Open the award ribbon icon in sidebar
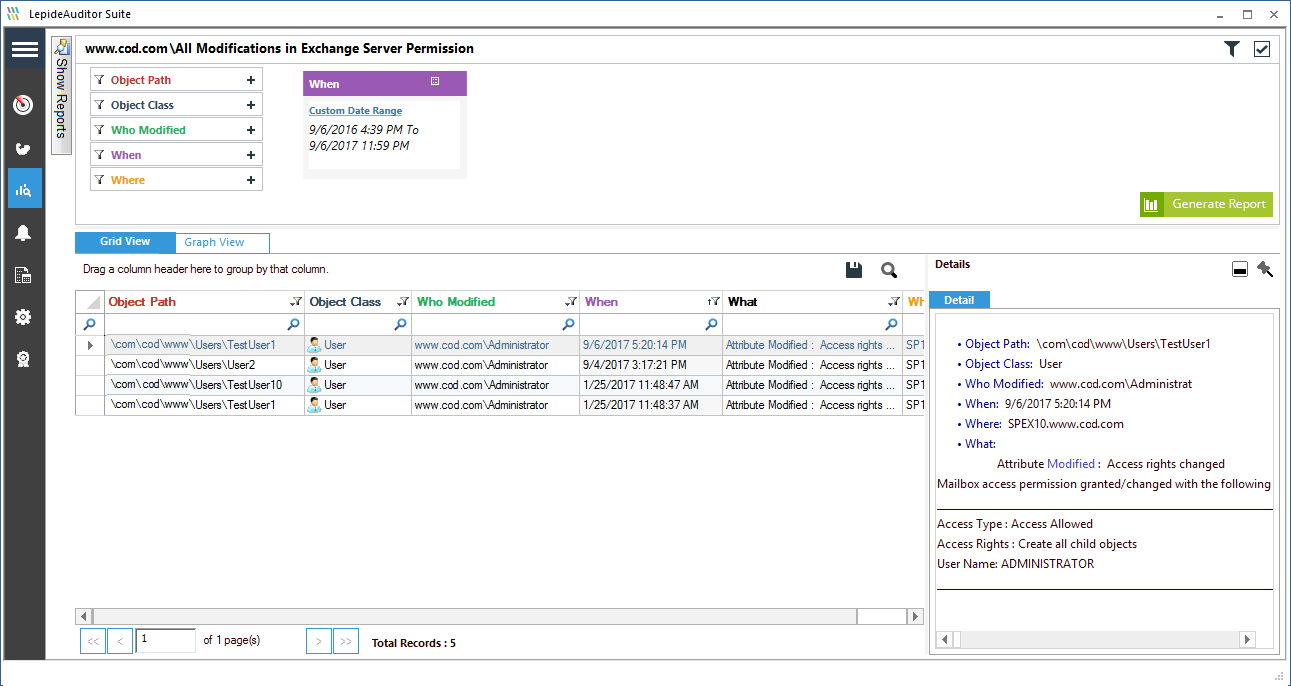This screenshot has height=686, width=1291. pos(24,359)
